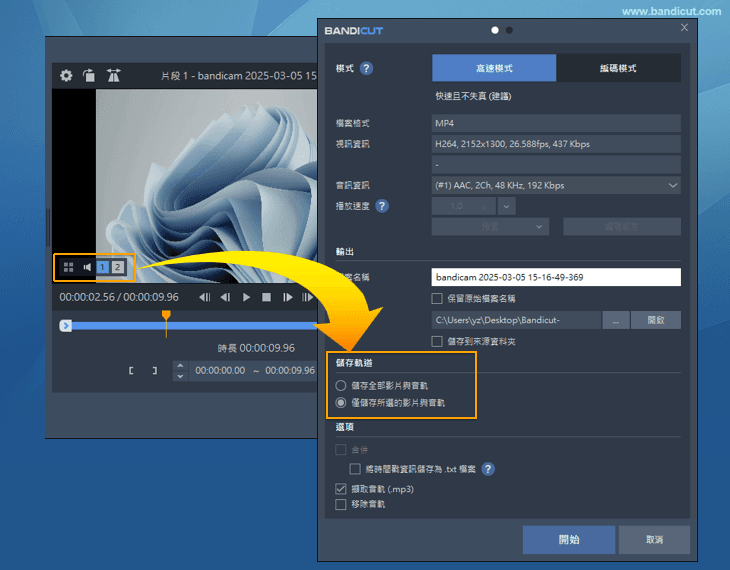Viewport: 730px width, 570px height.
Task: Open settings gear in Bandicut preview toolbar
Action: coord(66,75)
